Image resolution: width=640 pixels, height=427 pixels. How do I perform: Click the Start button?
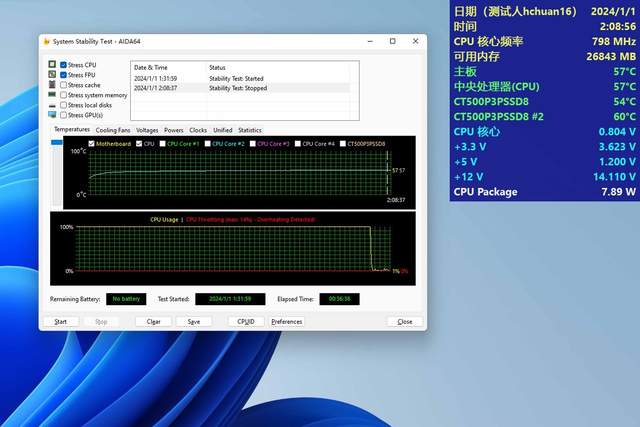click(x=60, y=322)
